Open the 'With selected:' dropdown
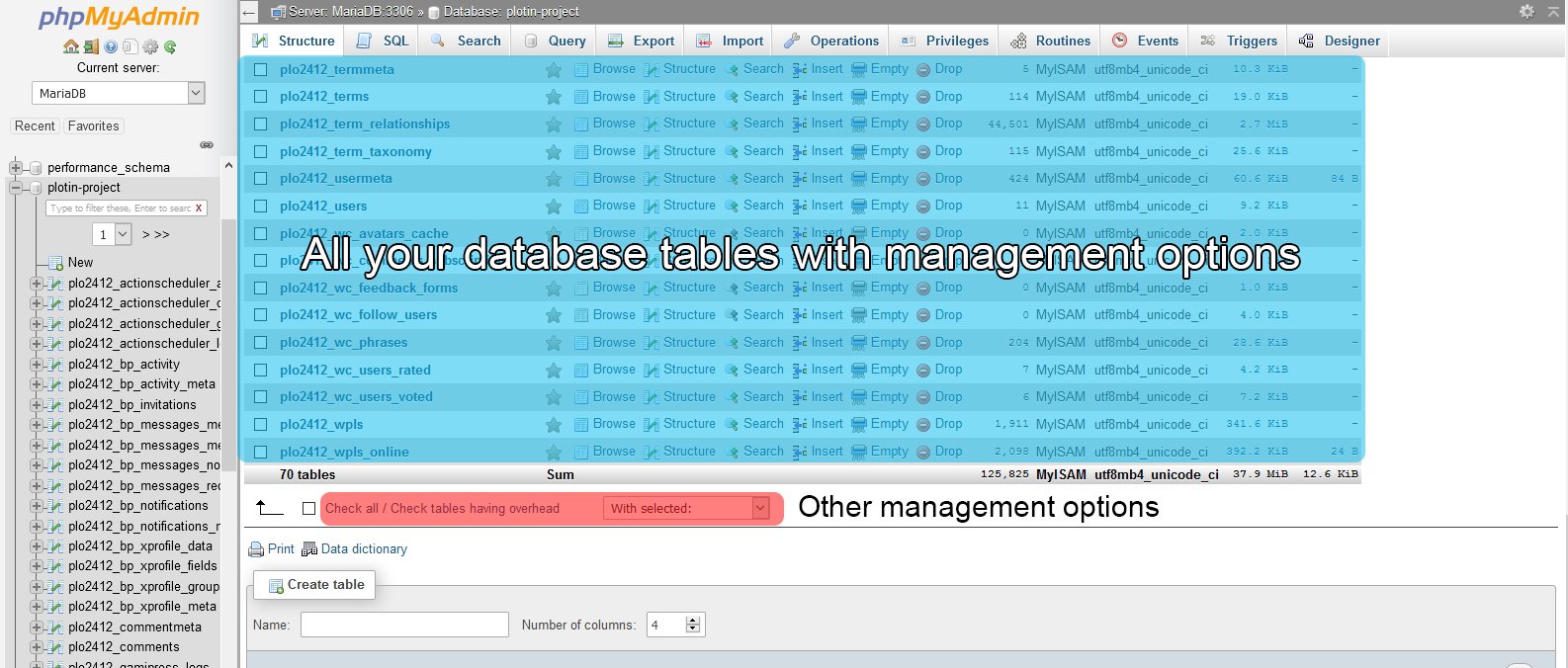Image resolution: width=1568 pixels, height=668 pixels. click(x=688, y=508)
